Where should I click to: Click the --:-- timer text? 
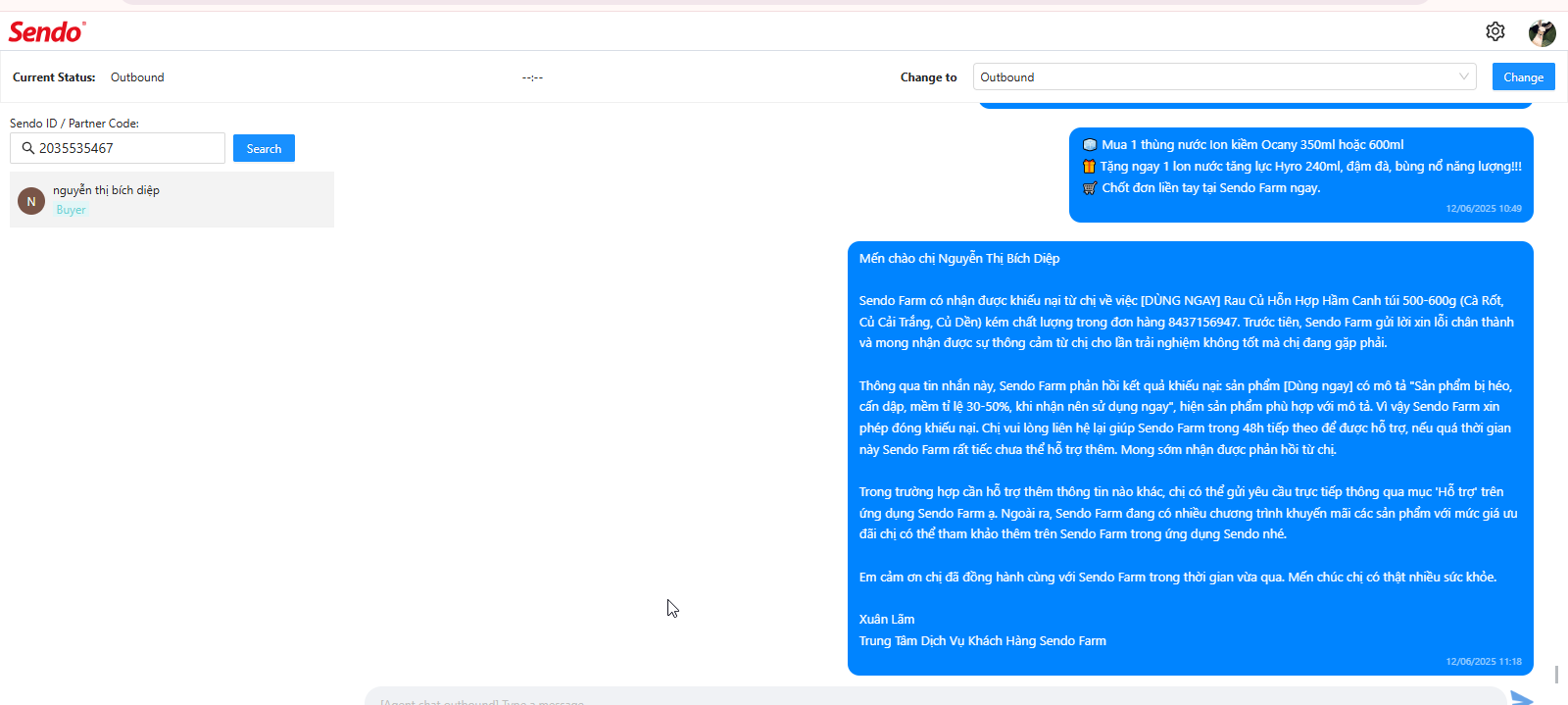tap(532, 77)
